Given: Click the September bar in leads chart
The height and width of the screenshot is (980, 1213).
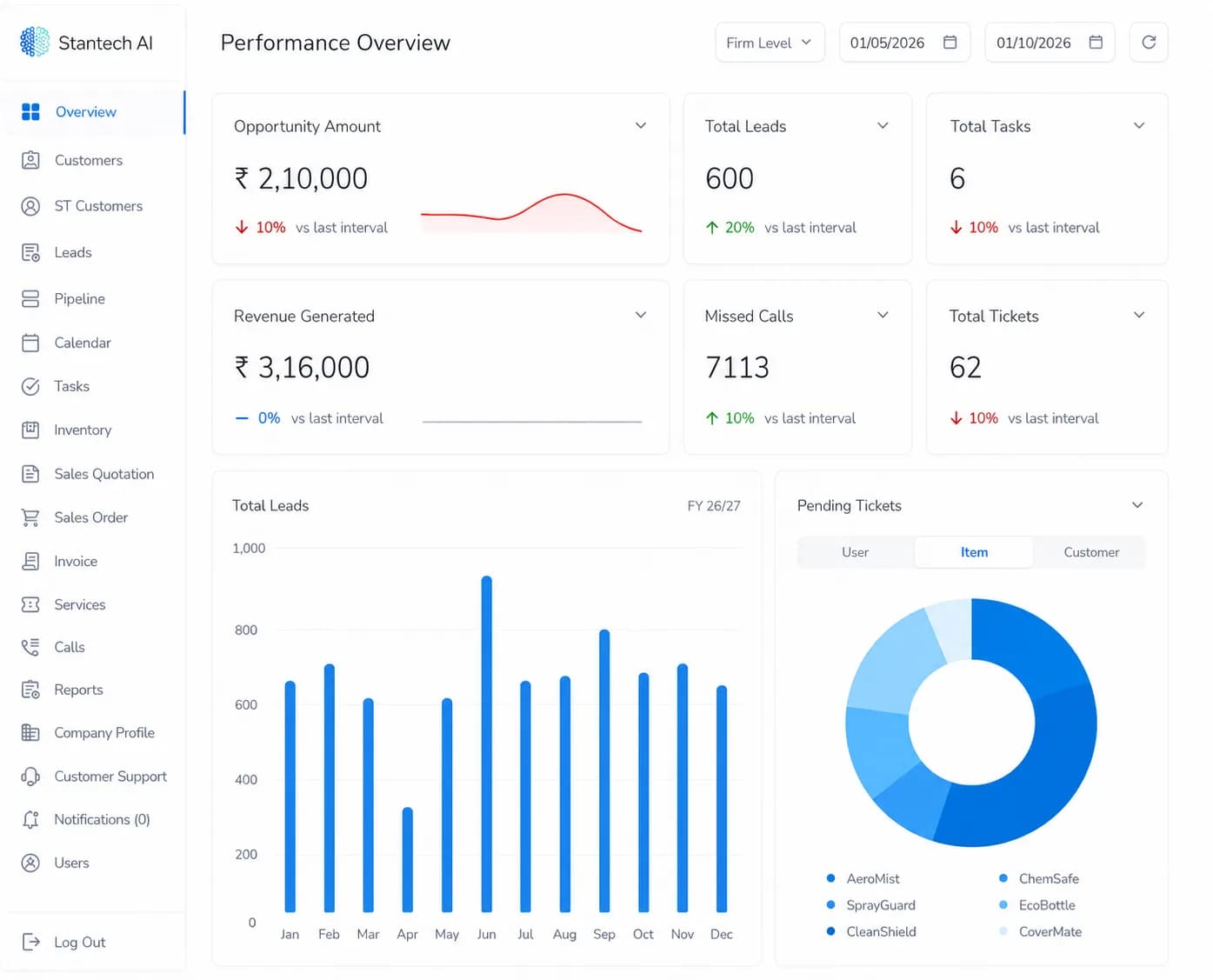Looking at the screenshot, I should pyautogui.click(x=604, y=770).
